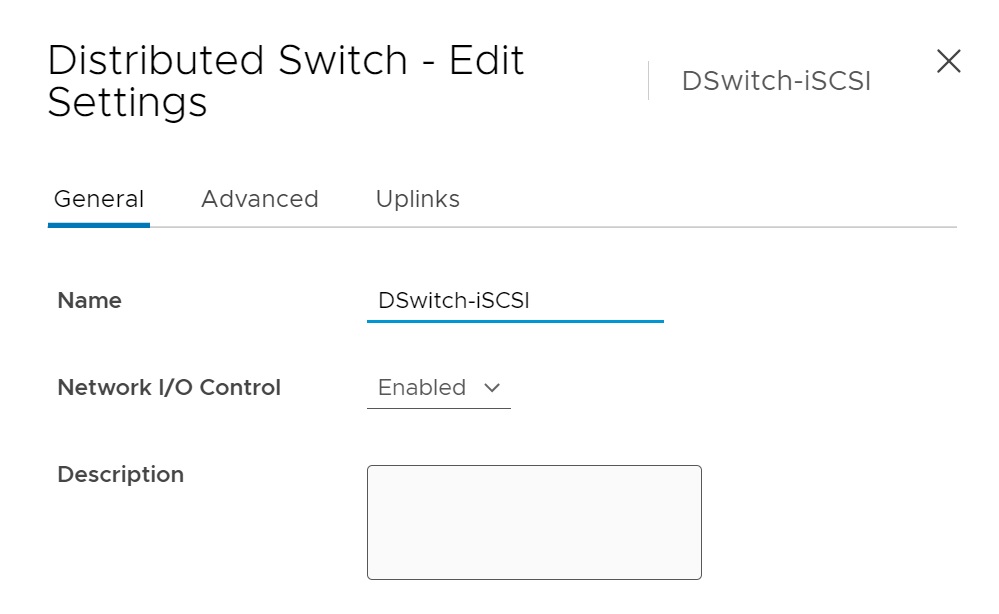Click the Name field label
This screenshot has height=614, width=999.
90,301
